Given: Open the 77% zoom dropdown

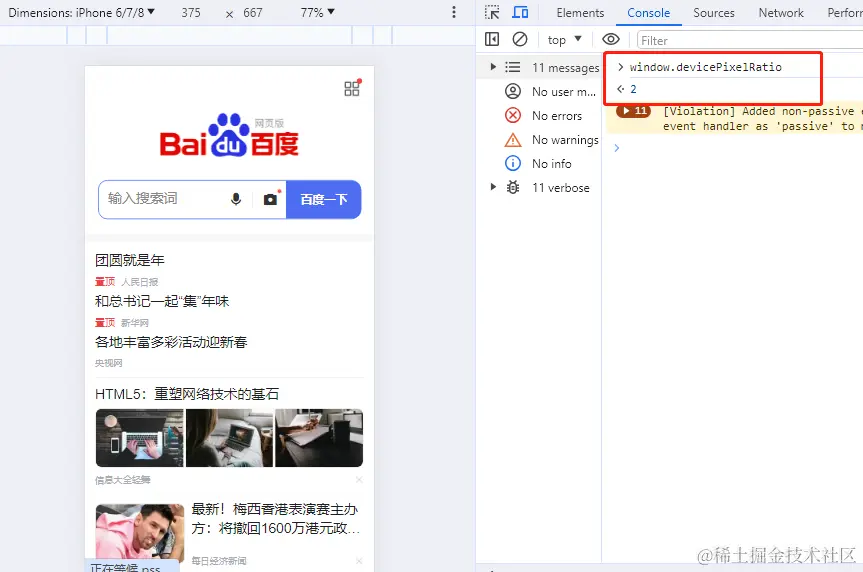Looking at the screenshot, I should coord(318,12).
